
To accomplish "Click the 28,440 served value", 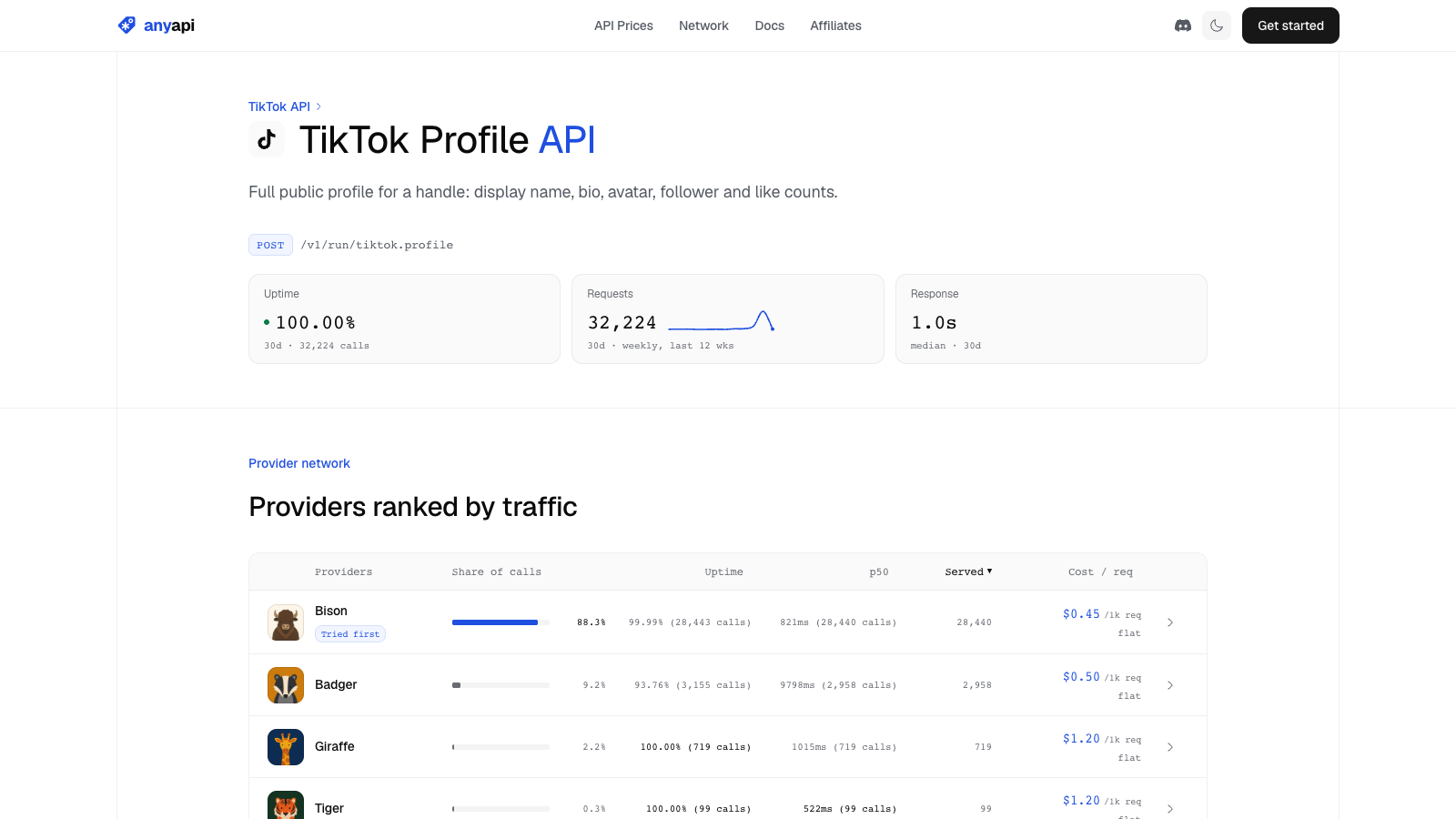I will point(975,622).
